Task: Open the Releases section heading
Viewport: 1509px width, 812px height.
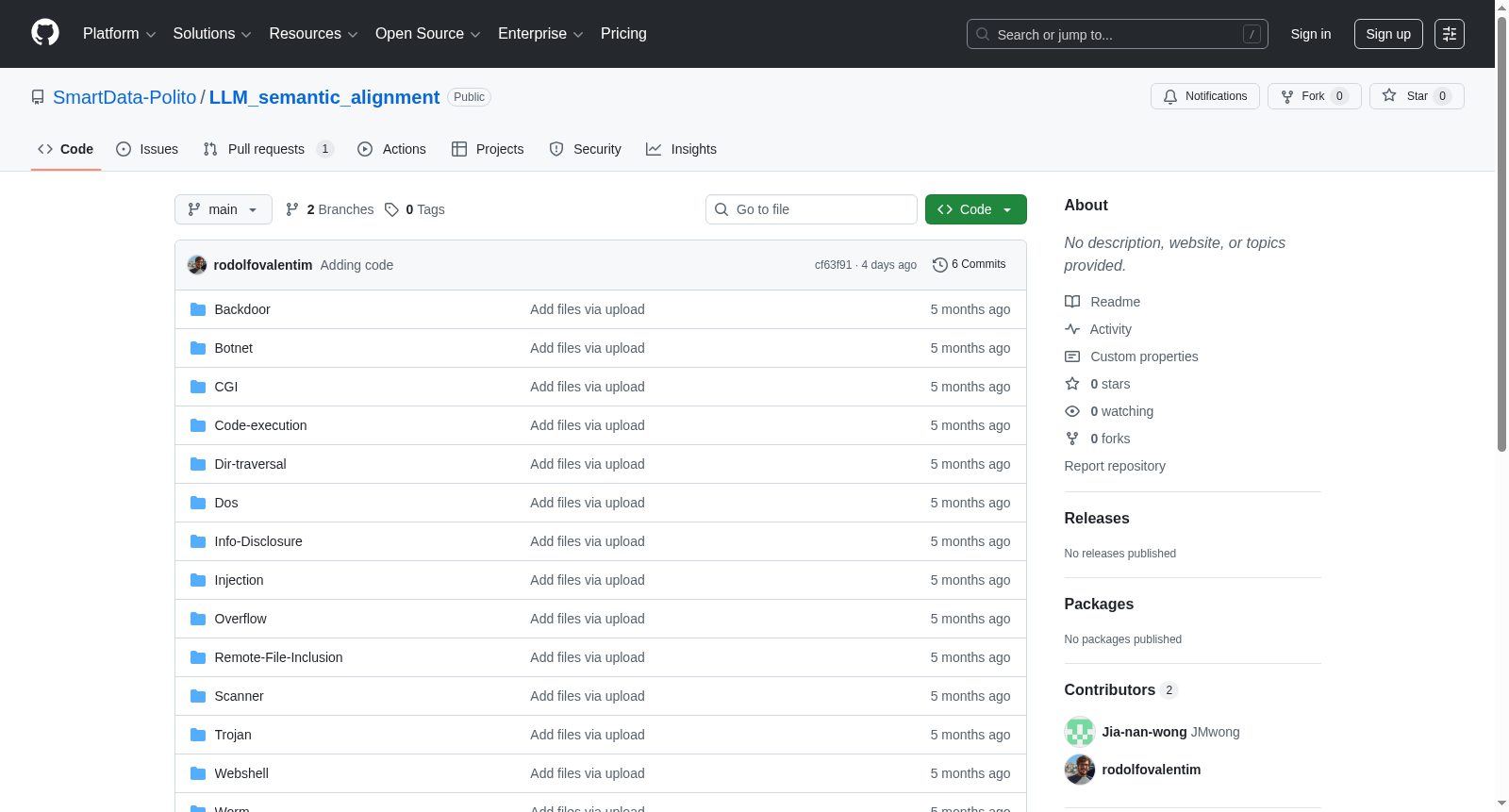Action: click(1097, 519)
